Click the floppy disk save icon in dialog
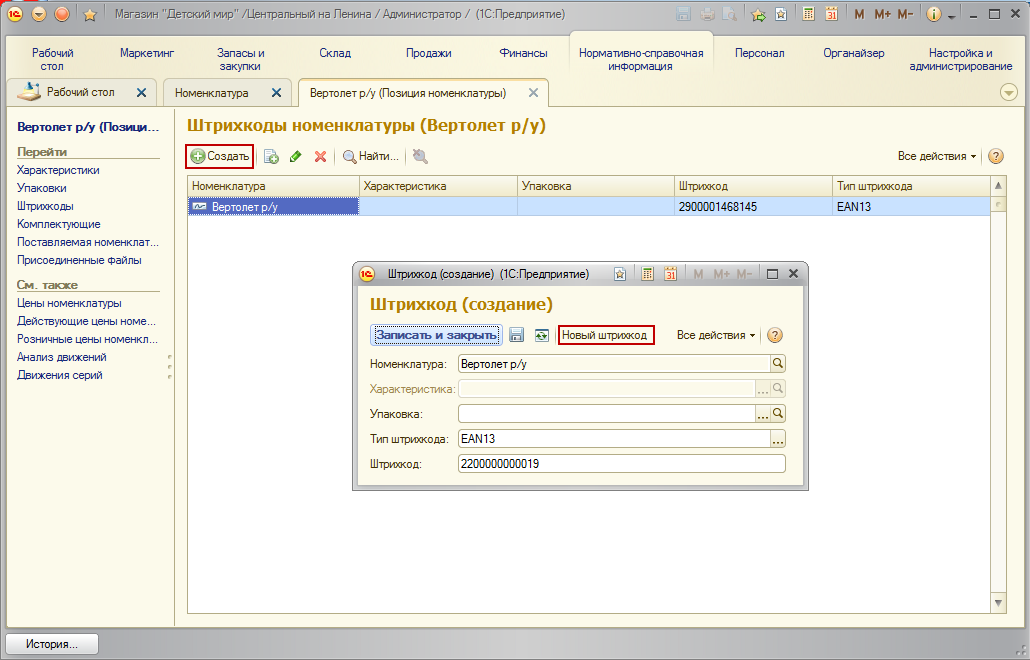The image size is (1030, 660). coord(517,335)
